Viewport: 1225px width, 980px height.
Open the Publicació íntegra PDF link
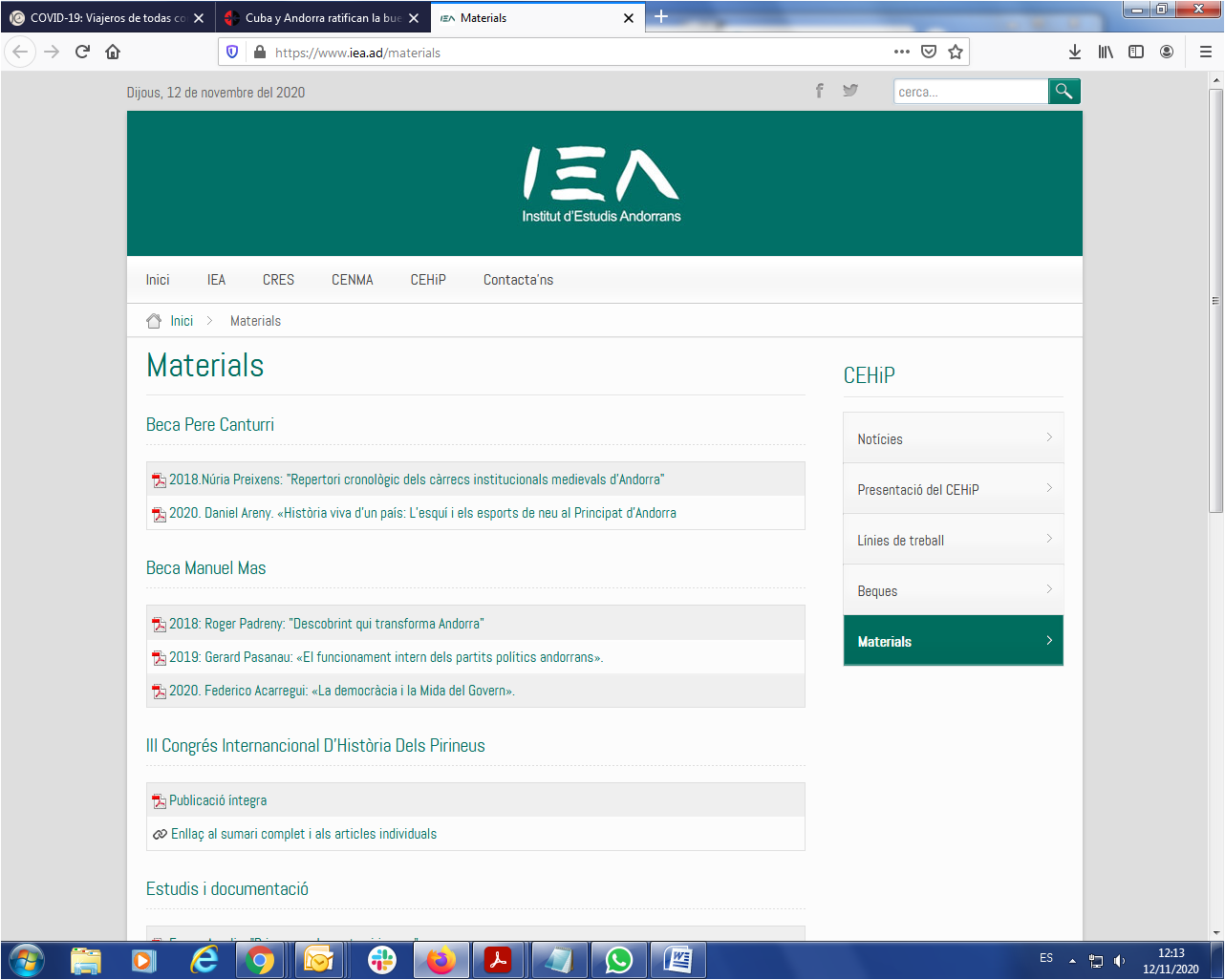pyautogui.click(x=218, y=800)
